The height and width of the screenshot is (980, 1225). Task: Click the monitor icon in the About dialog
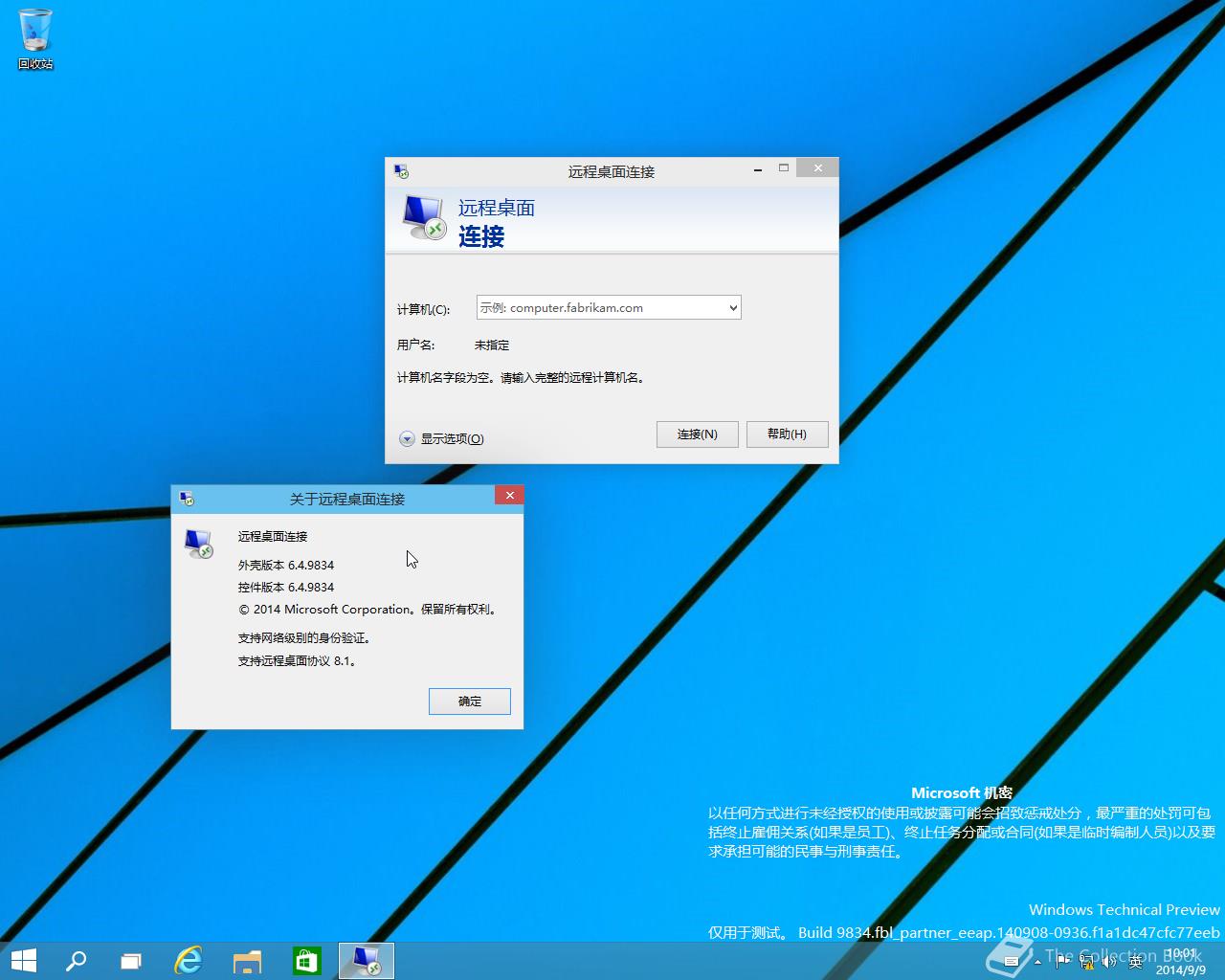(x=198, y=544)
